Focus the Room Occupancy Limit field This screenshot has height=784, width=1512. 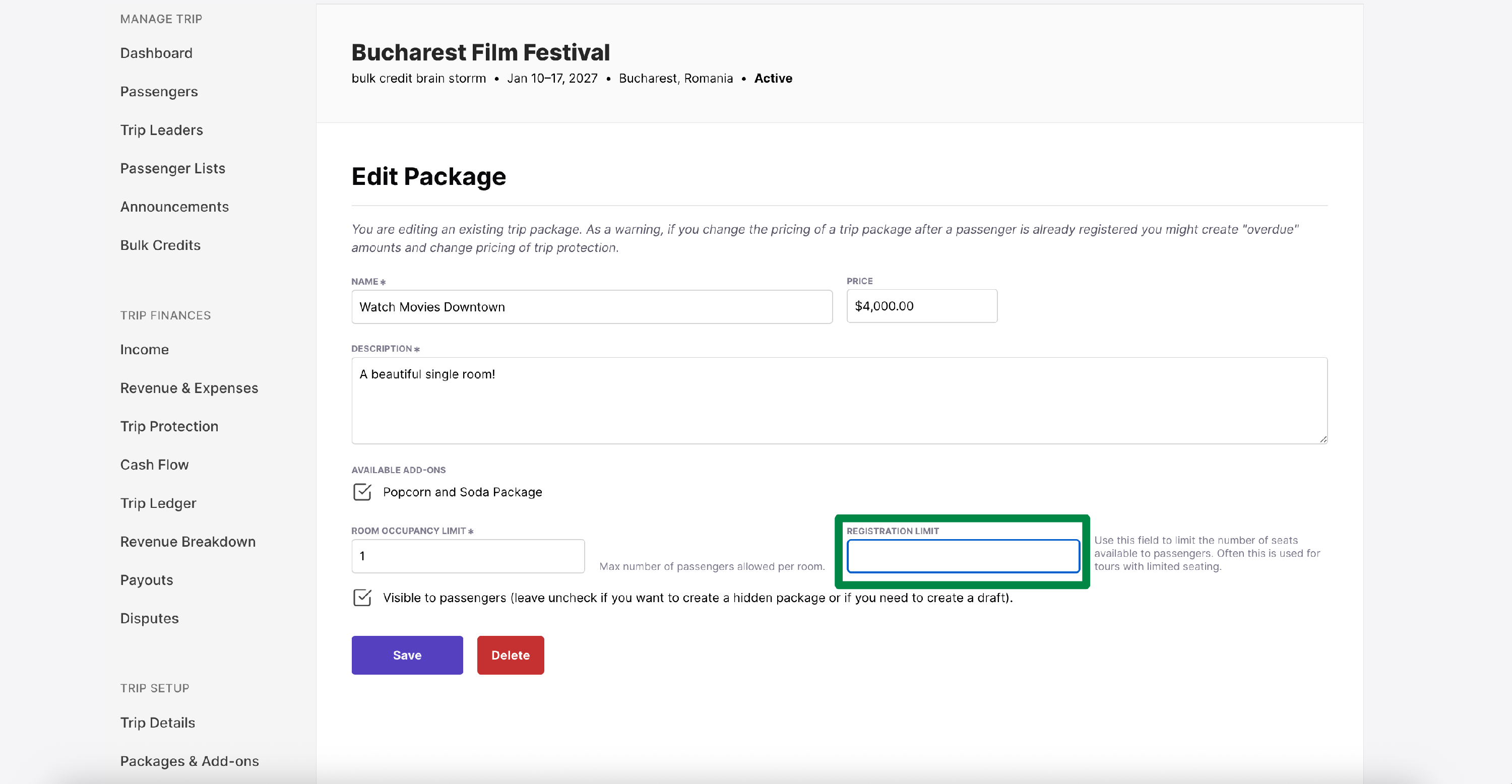pos(468,556)
